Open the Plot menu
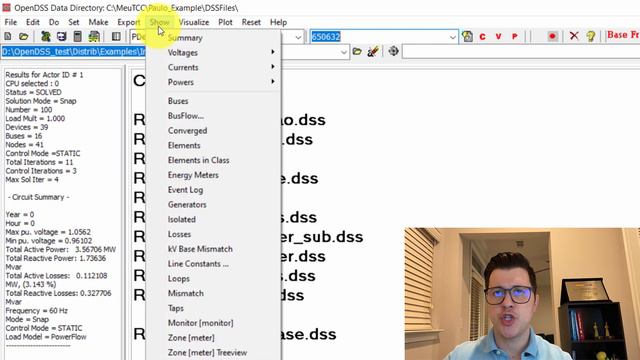Image resolution: width=640 pixels, height=360 pixels. click(x=225, y=22)
